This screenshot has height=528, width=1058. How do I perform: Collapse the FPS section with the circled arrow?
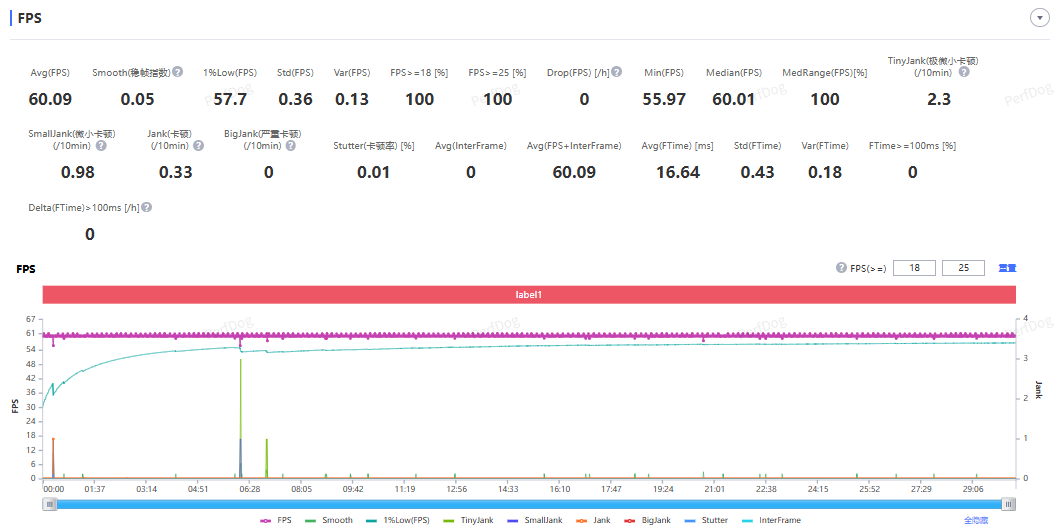[x=1039, y=18]
